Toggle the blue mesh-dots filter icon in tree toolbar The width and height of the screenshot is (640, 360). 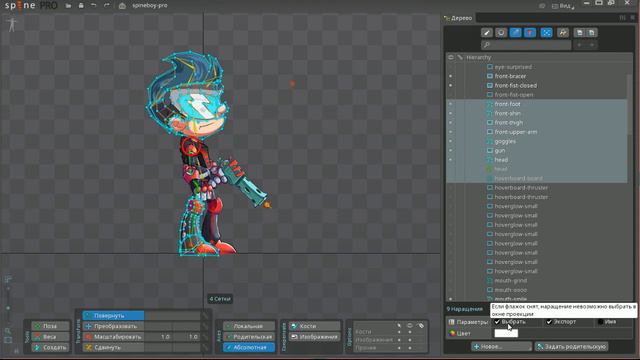546,33
